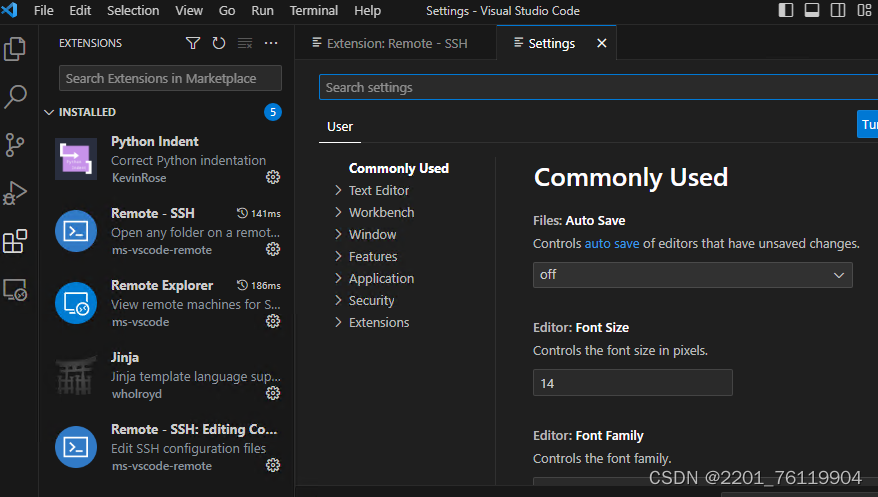
Task: Click the VS Code logo icon
Action: [10, 10]
